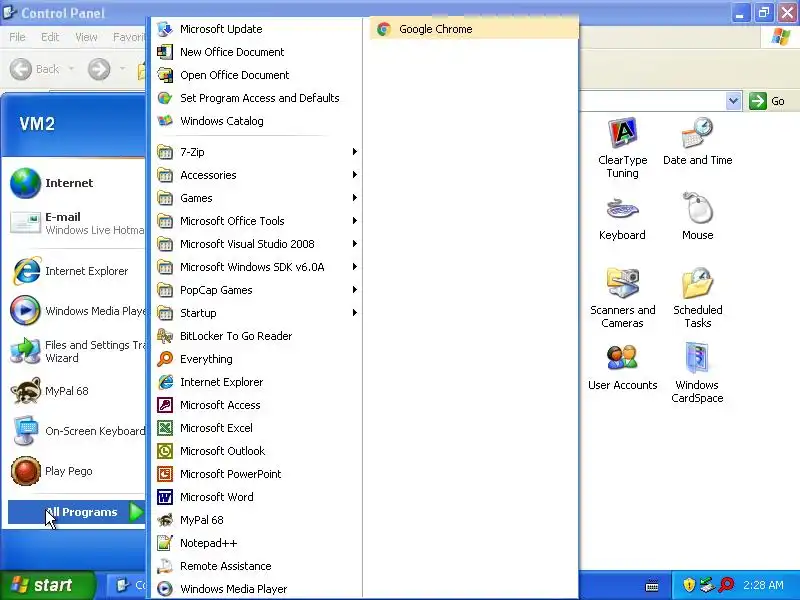Expand Microsoft Windows SDK v6.0A folder
Image resolution: width=800 pixels, height=600 pixels.
click(x=257, y=267)
